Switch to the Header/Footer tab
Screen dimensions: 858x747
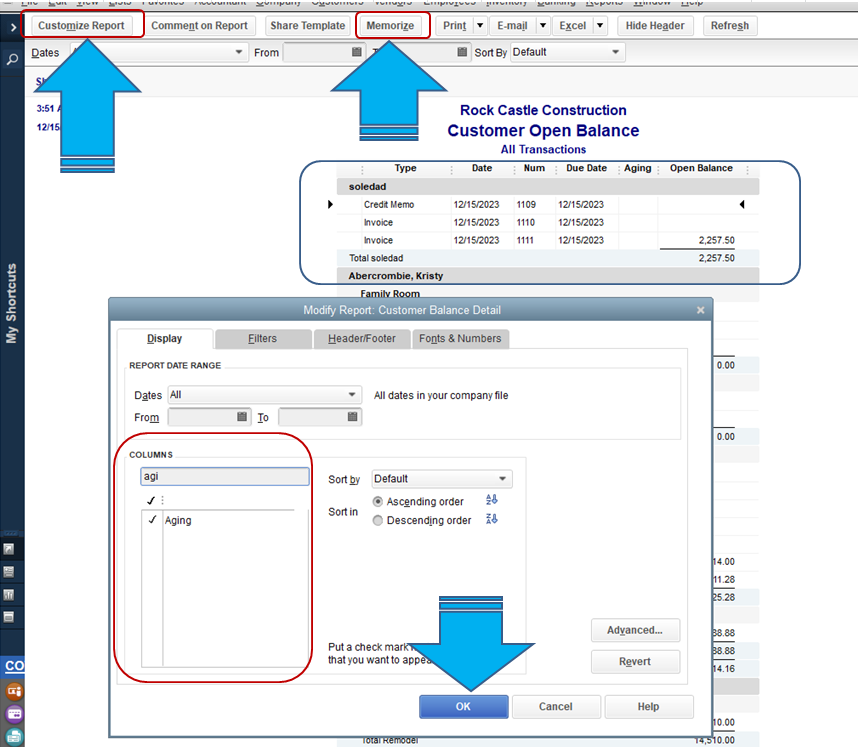point(362,339)
